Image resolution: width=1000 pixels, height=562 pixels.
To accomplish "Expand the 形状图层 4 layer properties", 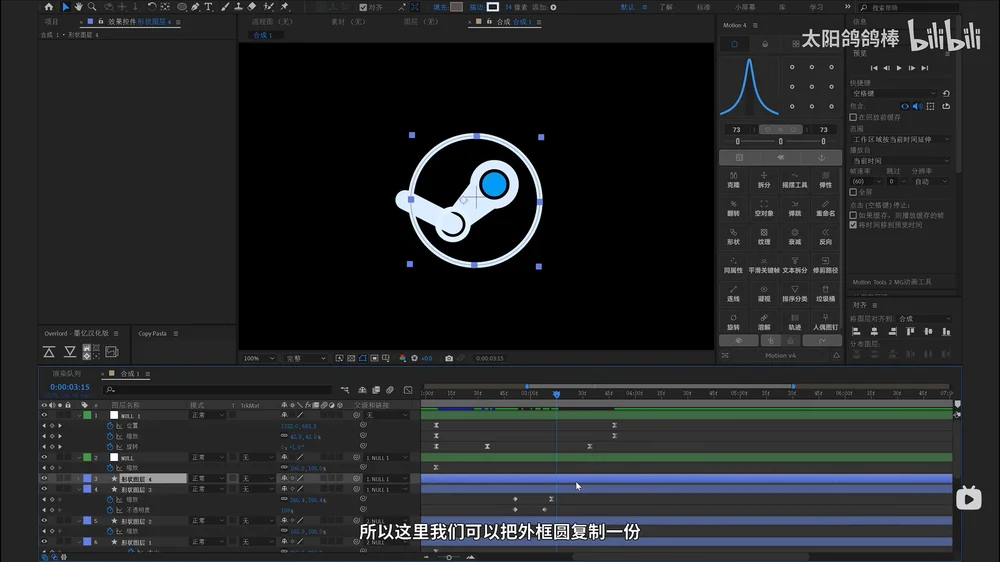I will (79, 478).
